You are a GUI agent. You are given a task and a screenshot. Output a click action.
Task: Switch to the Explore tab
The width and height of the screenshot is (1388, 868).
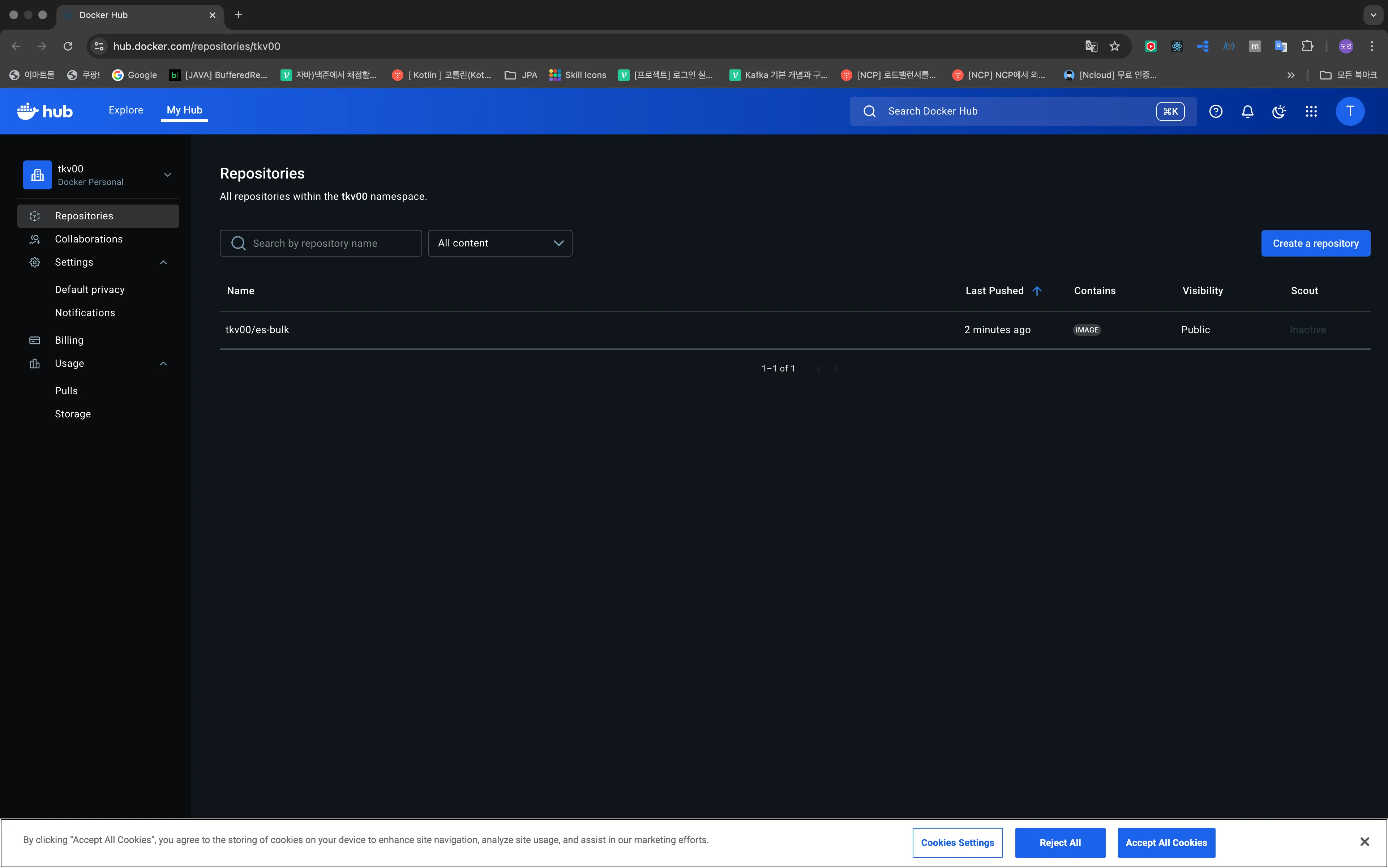126,109
